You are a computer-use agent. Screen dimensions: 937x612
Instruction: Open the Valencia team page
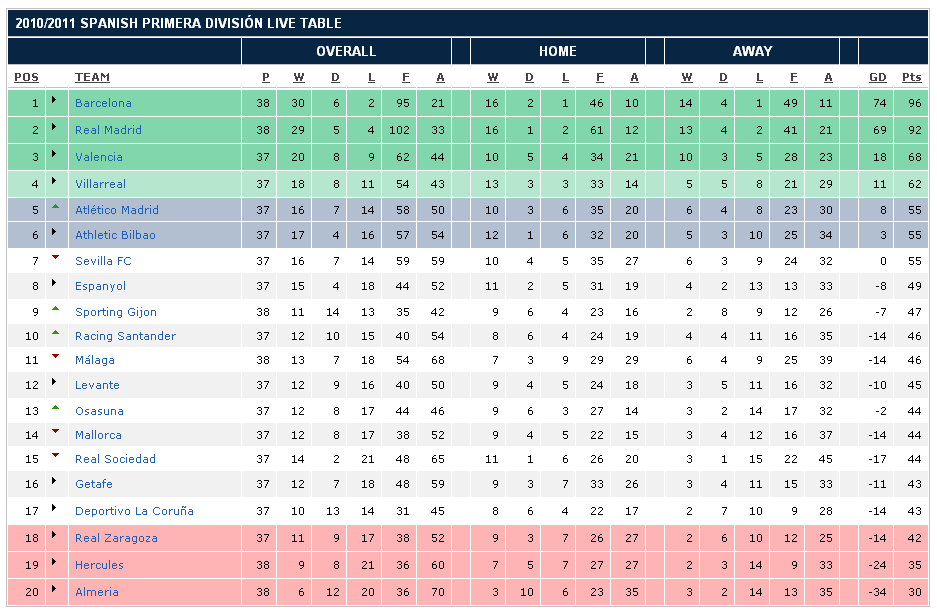(x=99, y=157)
